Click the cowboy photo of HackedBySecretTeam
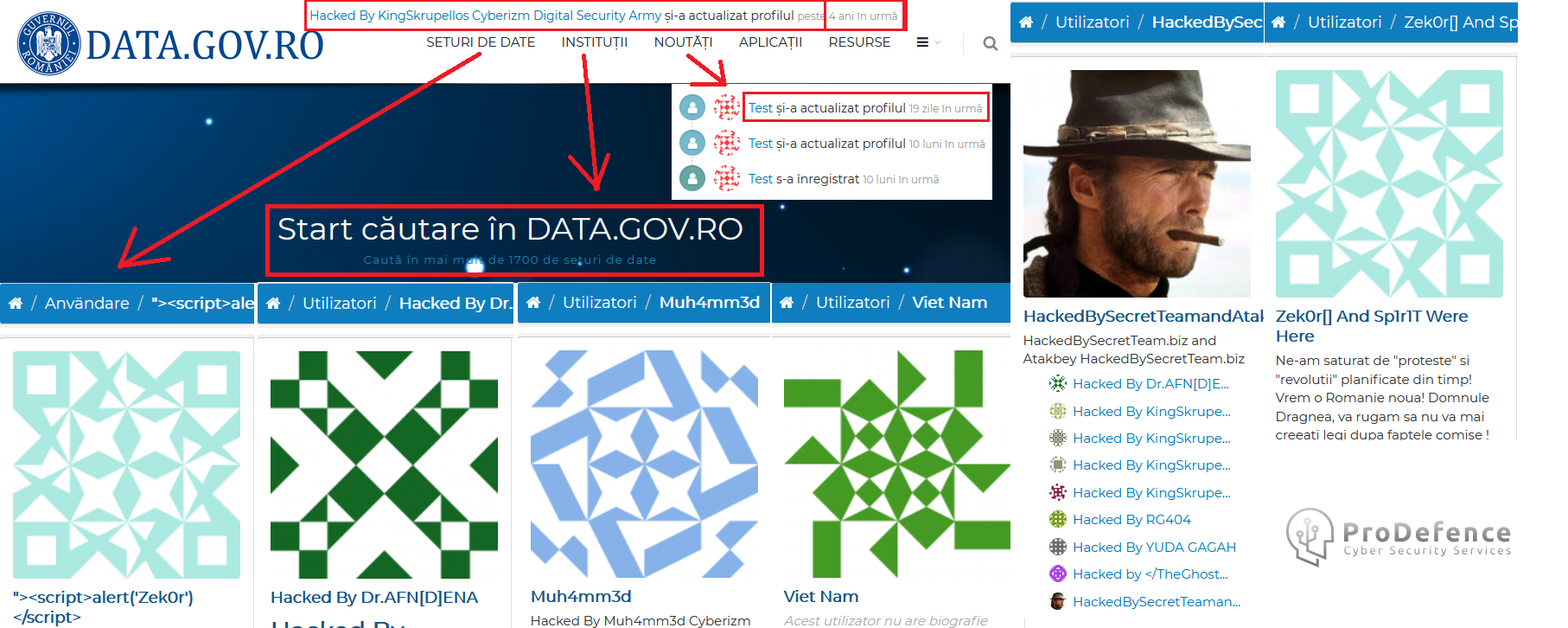1568x628 pixels. tap(1137, 183)
